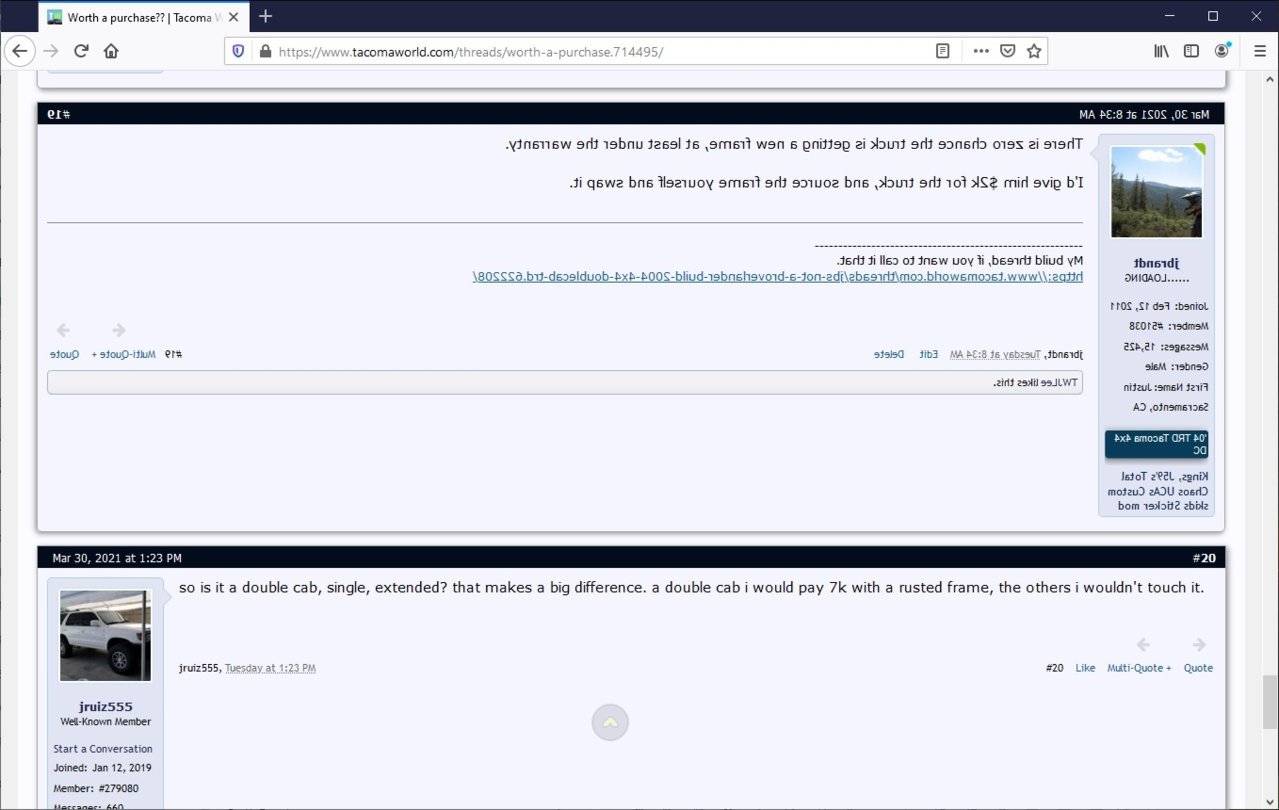Click jruiz555 author name in post footer

[199, 668]
